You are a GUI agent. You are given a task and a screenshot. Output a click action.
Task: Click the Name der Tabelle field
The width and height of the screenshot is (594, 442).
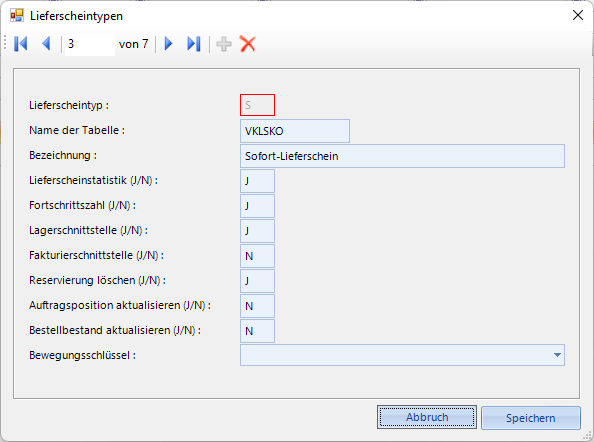point(295,131)
